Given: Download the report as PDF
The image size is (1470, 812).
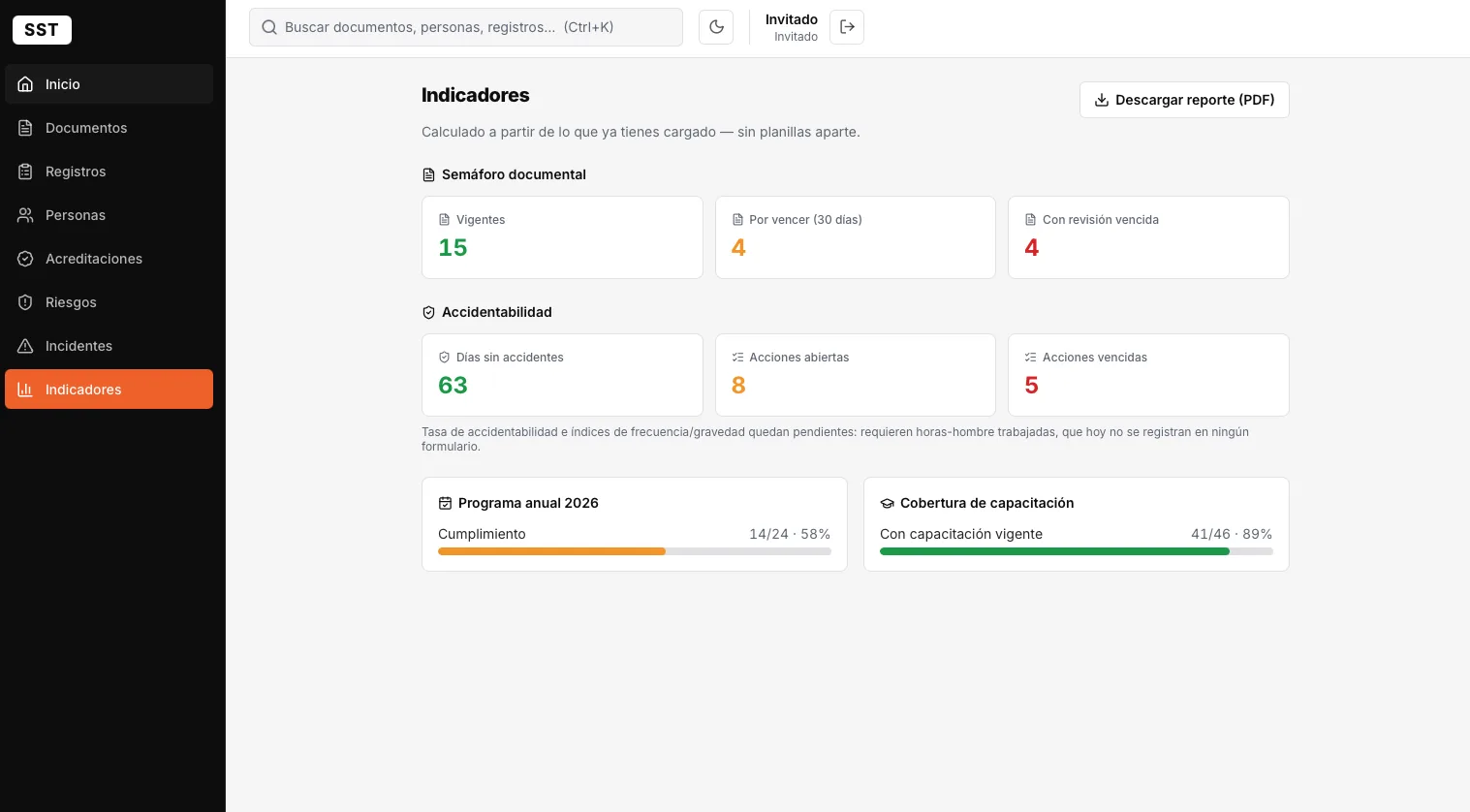Looking at the screenshot, I should [x=1184, y=100].
